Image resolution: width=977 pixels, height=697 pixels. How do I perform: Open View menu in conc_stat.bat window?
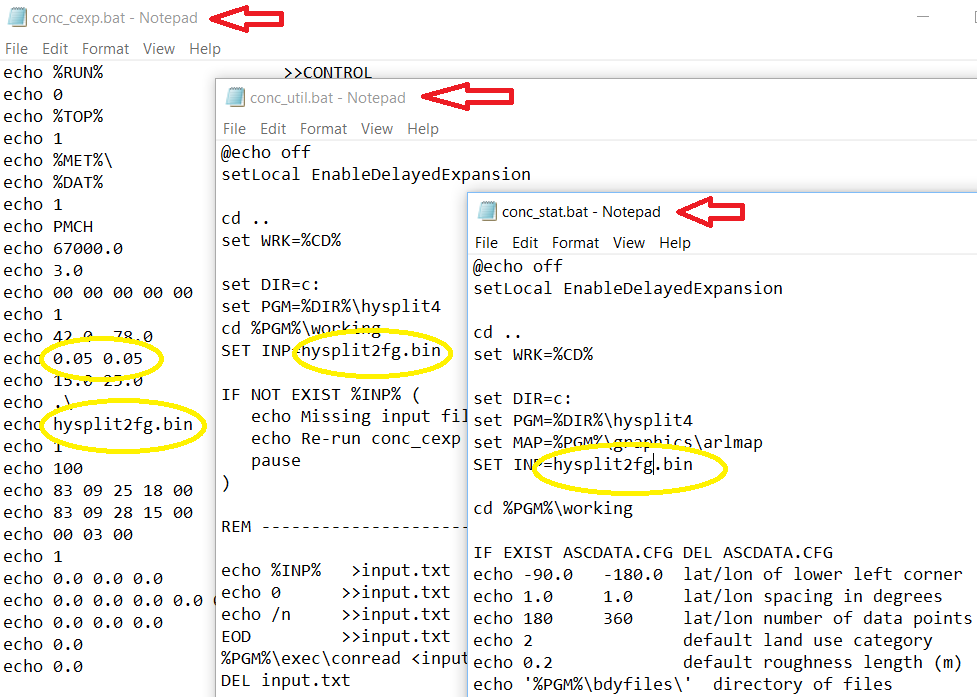click(628, 242)
